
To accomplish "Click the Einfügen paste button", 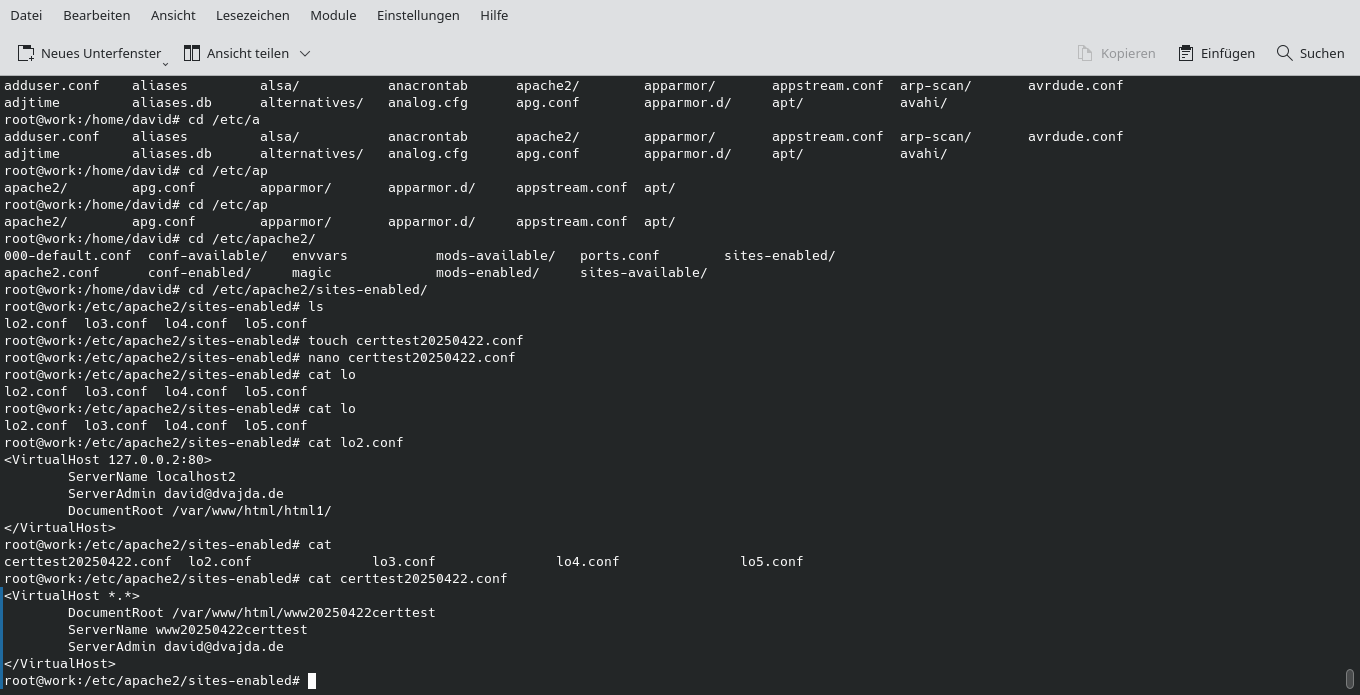I will [1216, 53].
